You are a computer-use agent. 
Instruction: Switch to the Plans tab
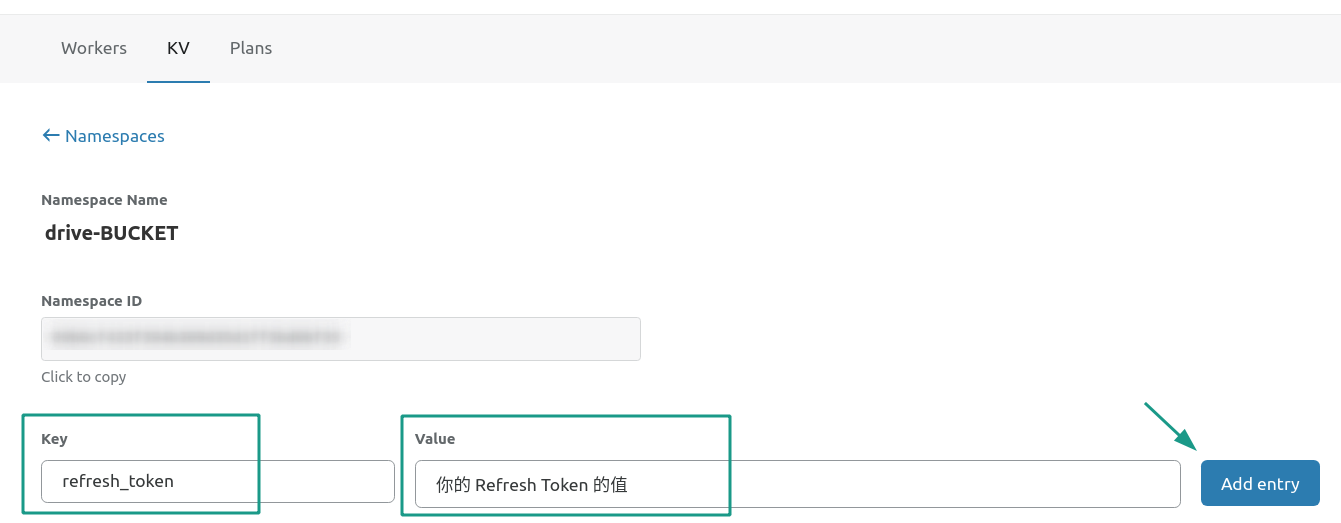tap(251, 48)
